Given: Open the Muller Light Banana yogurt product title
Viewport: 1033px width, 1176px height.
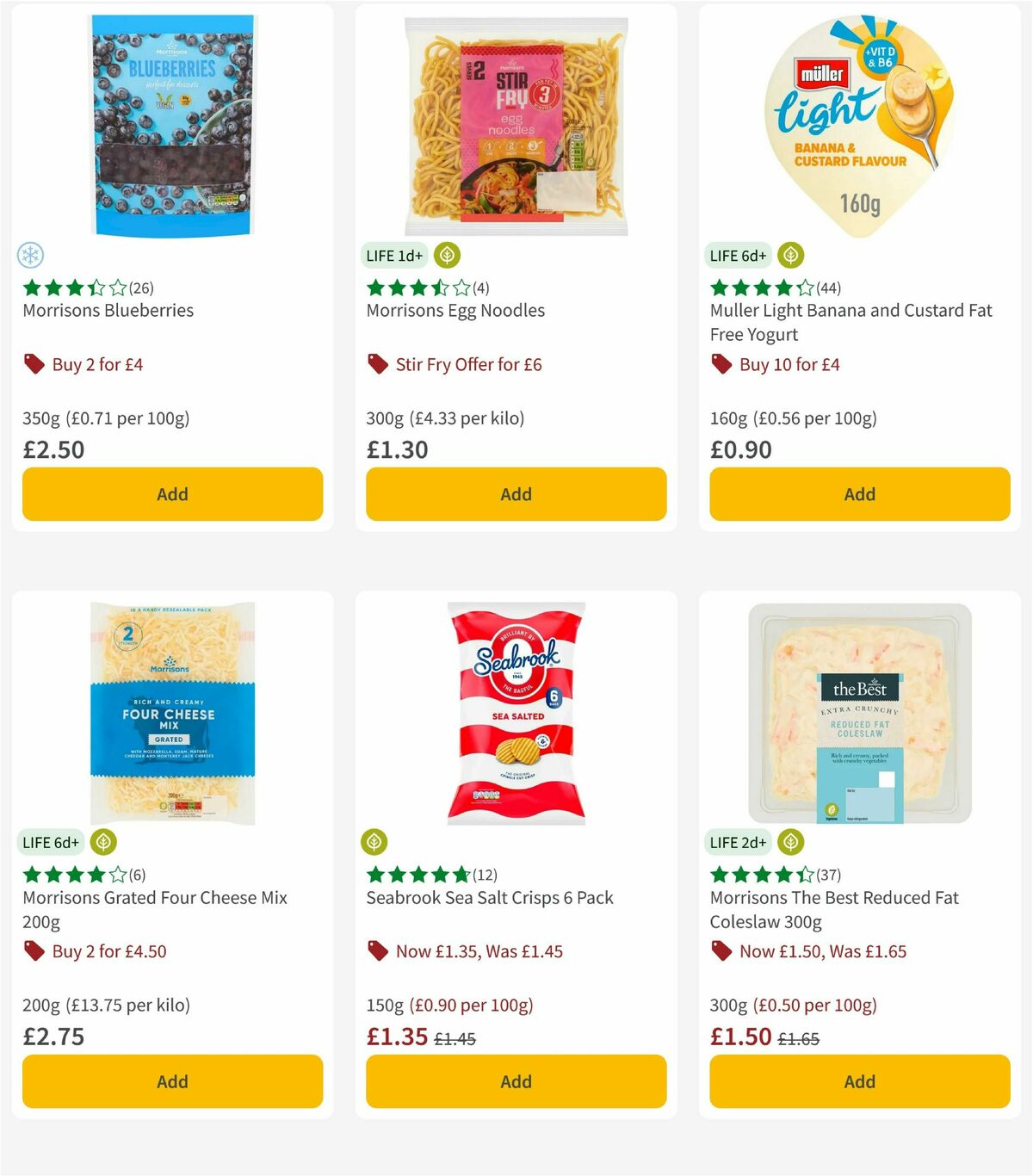Looking at the screenshot, I should (x=850, y=322).
